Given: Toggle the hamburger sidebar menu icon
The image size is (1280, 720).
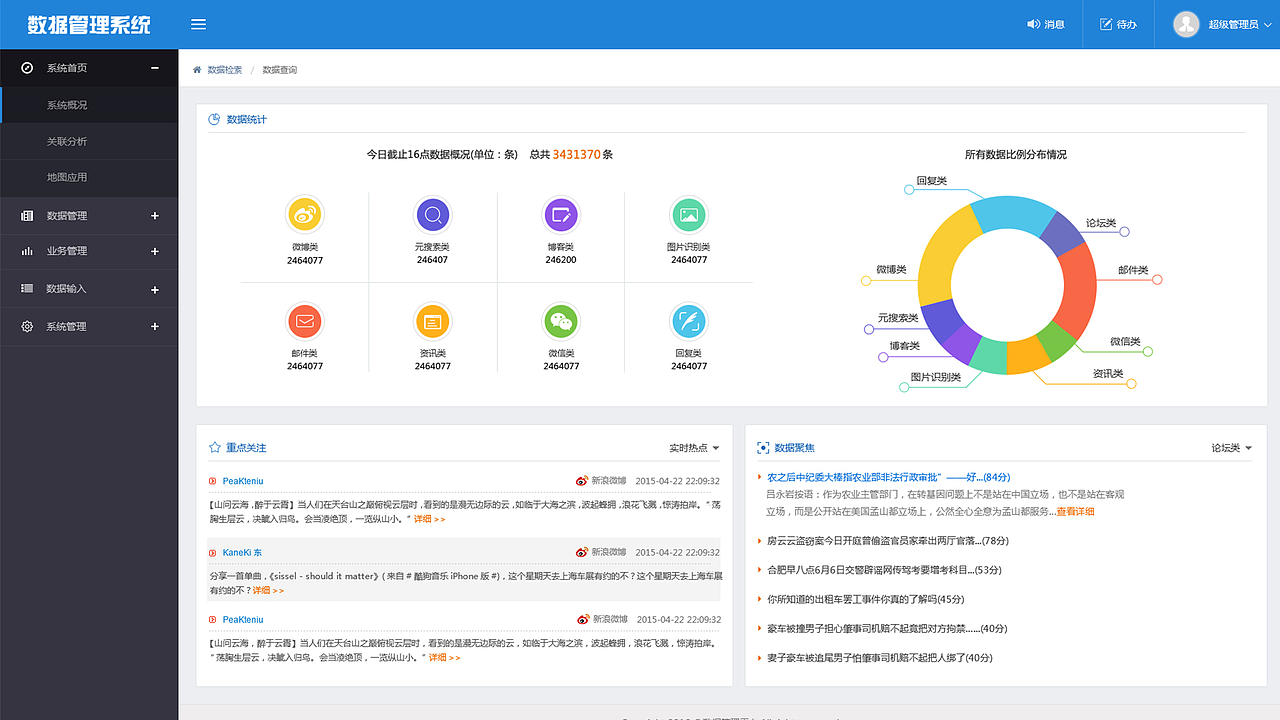Looking at the screenshot, I should tap(198, 24).
